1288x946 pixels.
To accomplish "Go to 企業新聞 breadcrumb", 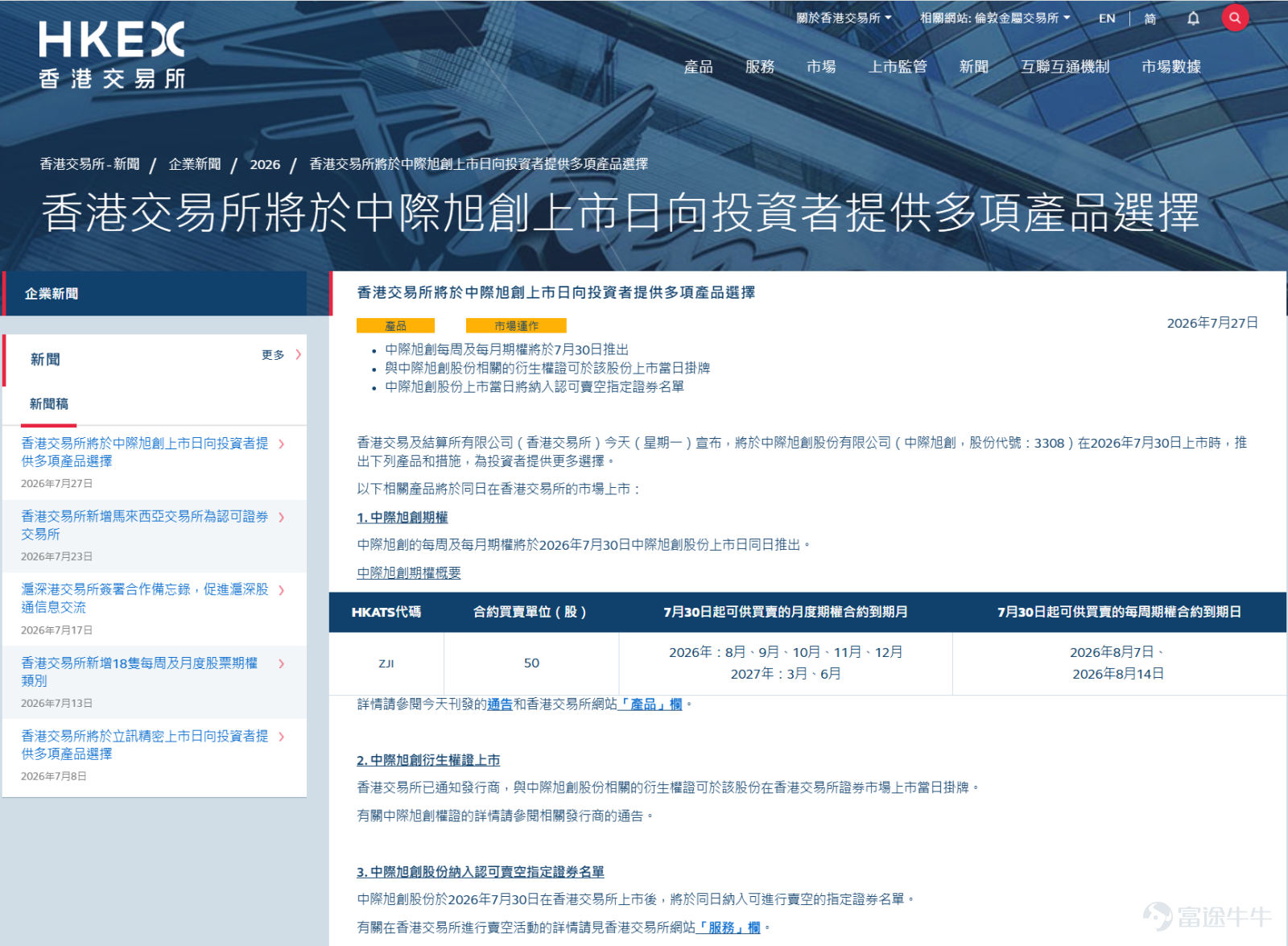I will tap(195, 164).
